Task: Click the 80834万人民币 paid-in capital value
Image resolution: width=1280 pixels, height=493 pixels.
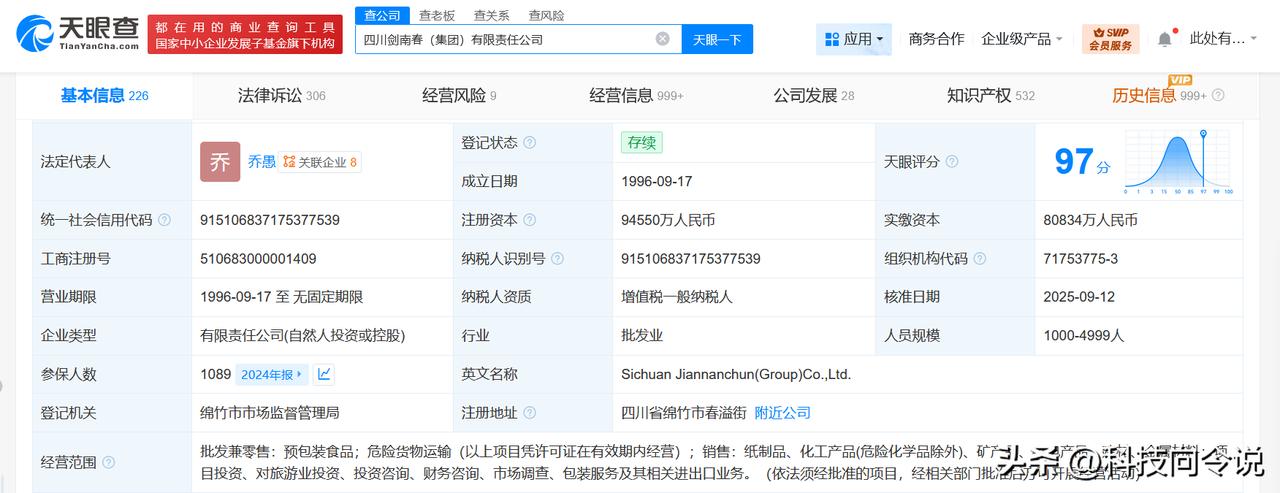Action: 1090,220
